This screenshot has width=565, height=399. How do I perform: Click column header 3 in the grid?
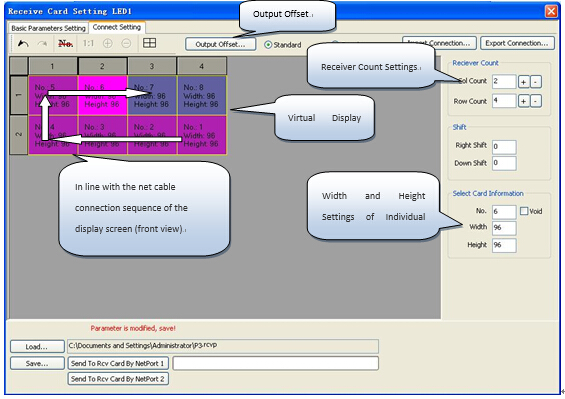tap(152, 66)
